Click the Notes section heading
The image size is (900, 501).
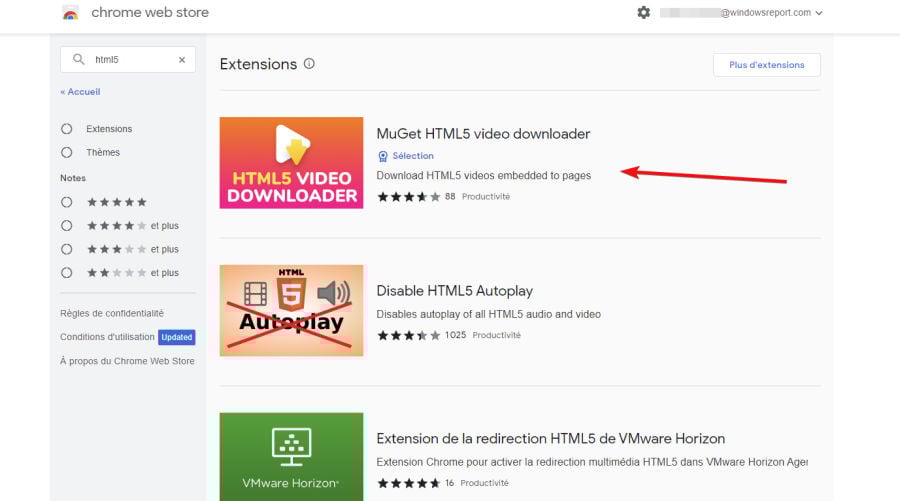click(x=73, y=178)
